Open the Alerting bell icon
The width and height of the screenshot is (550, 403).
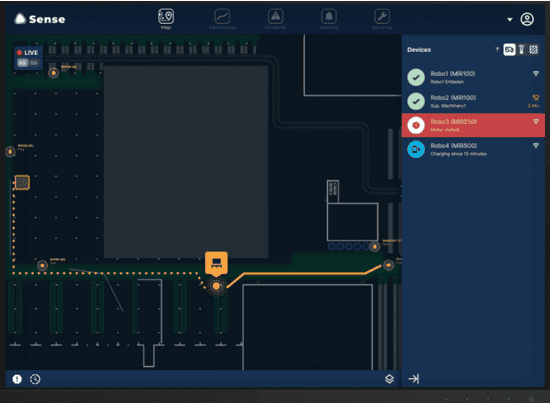(x=329, y=19)
